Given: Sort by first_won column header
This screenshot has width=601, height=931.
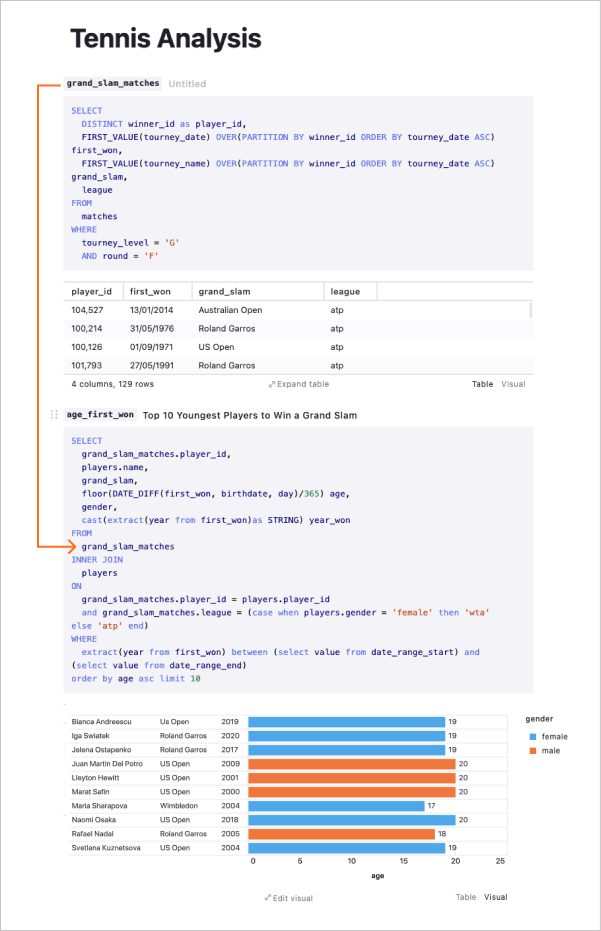Looking at the screenshot, I should (x=150, y=292).
